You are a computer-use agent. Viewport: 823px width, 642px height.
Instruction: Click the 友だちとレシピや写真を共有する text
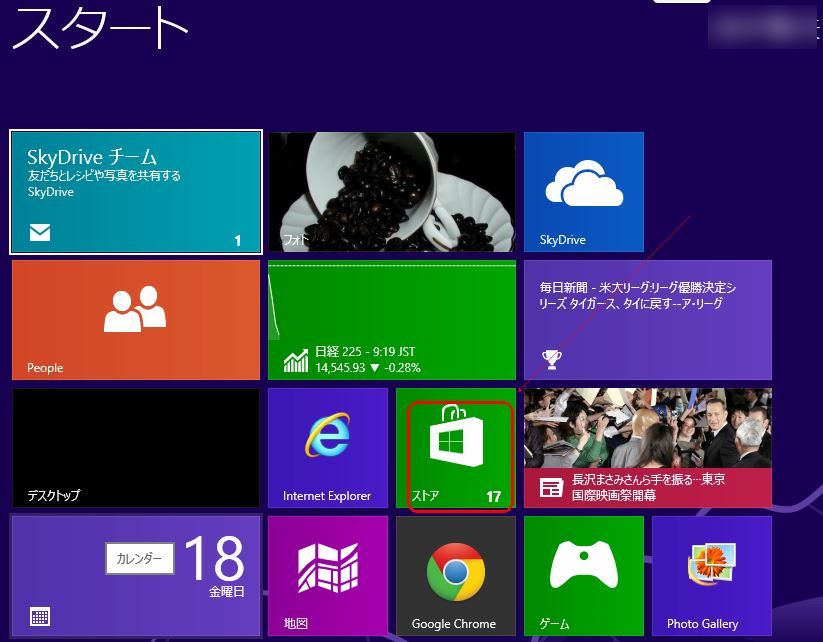[x=104, y=175]
